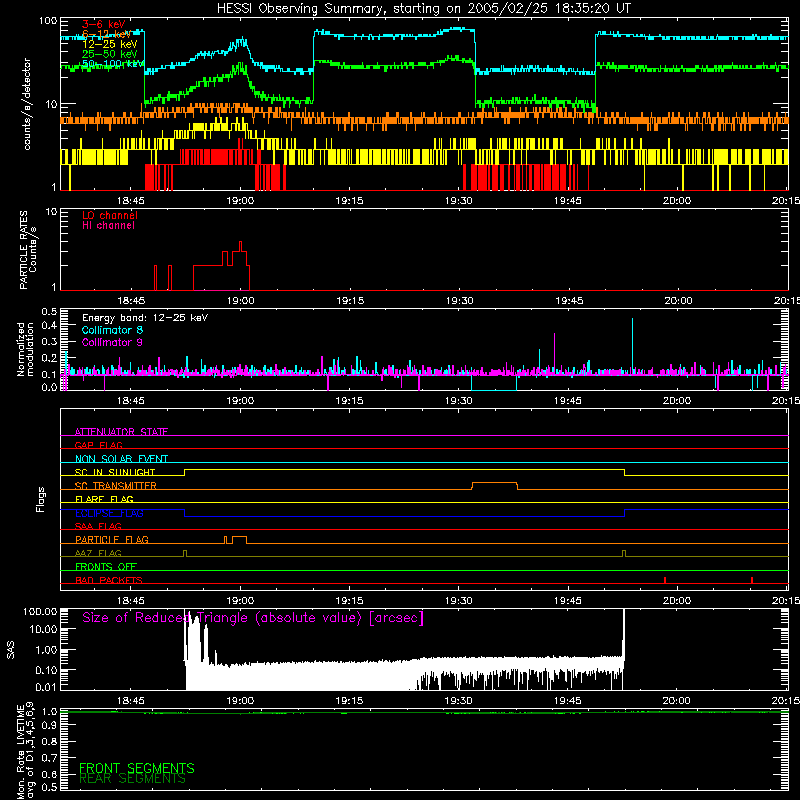Click the HESSI Observing Summary title text
The height and width of the screenshot is (800, 800).
tap(423, 9)
